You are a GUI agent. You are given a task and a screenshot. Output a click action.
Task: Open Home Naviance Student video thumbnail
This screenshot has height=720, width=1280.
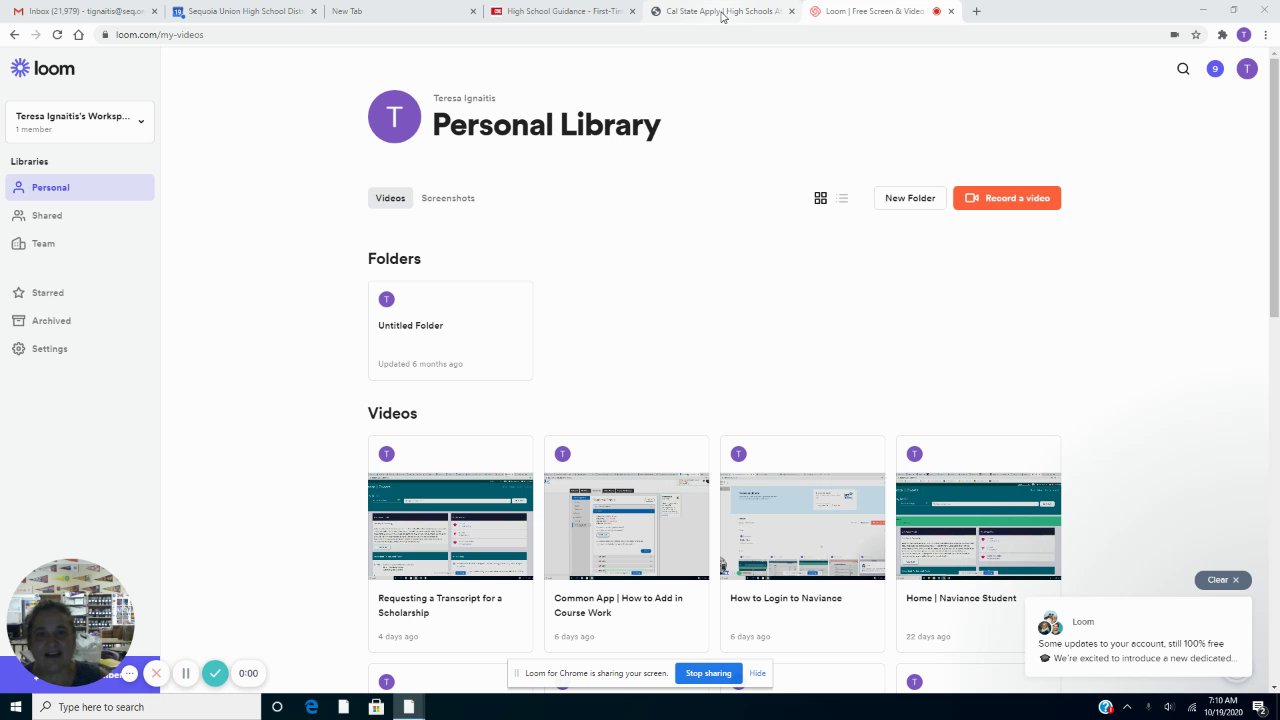pyautogui.click(x=978, y=526)
